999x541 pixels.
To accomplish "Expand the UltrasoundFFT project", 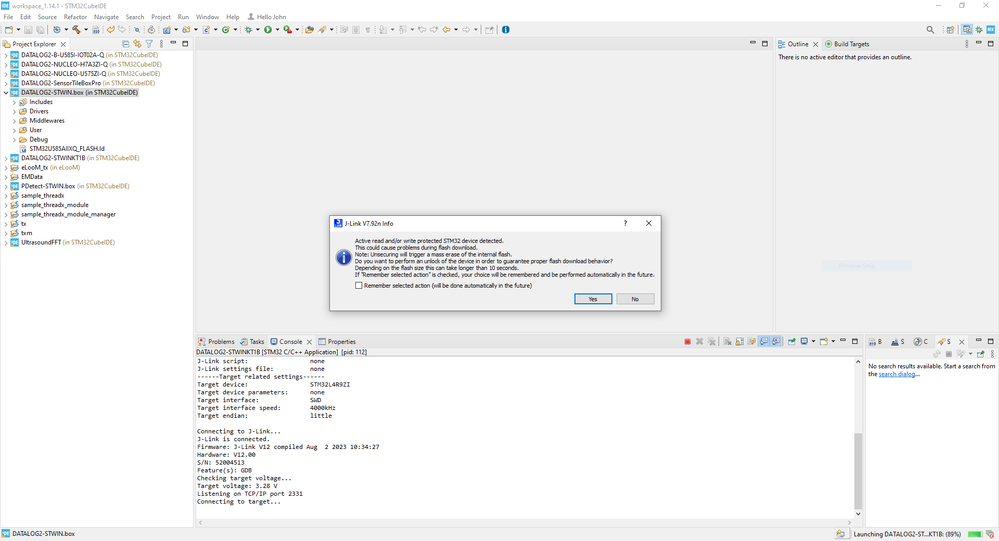I will [6, 242].
